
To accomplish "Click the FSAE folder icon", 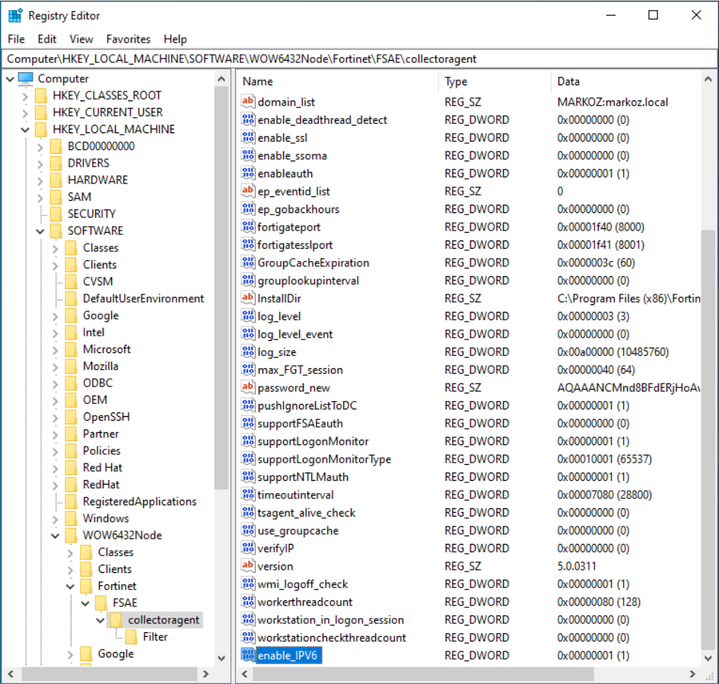I will click(x=101, y=603).
